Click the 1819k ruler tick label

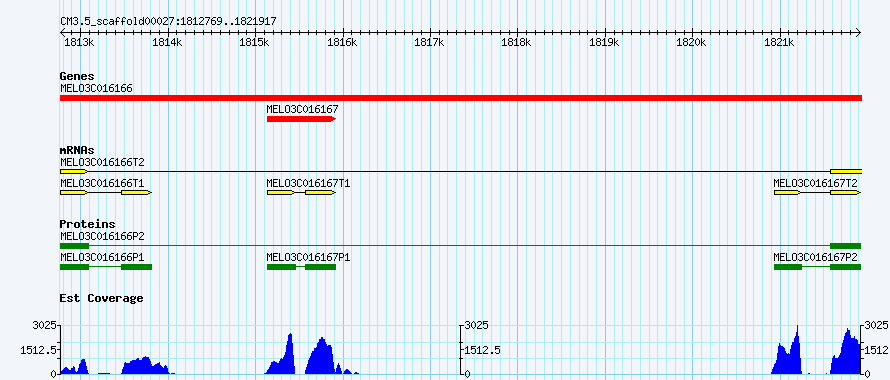604,43
